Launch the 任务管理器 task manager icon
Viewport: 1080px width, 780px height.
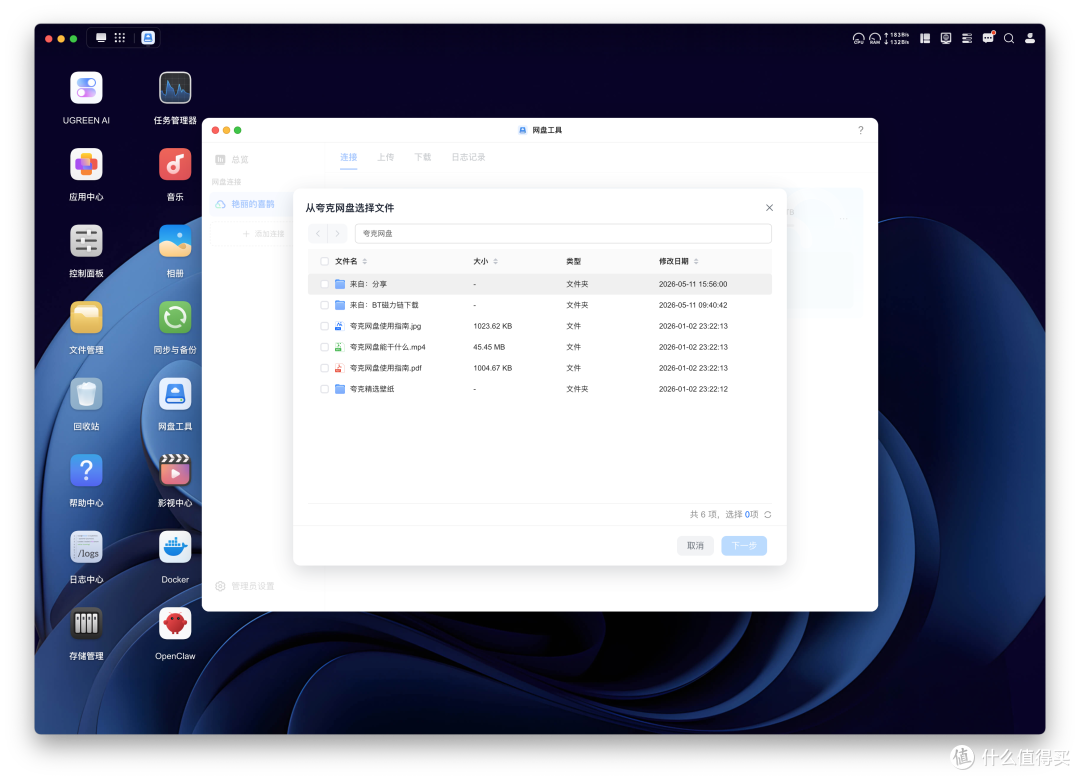click(x=175, y=88)
